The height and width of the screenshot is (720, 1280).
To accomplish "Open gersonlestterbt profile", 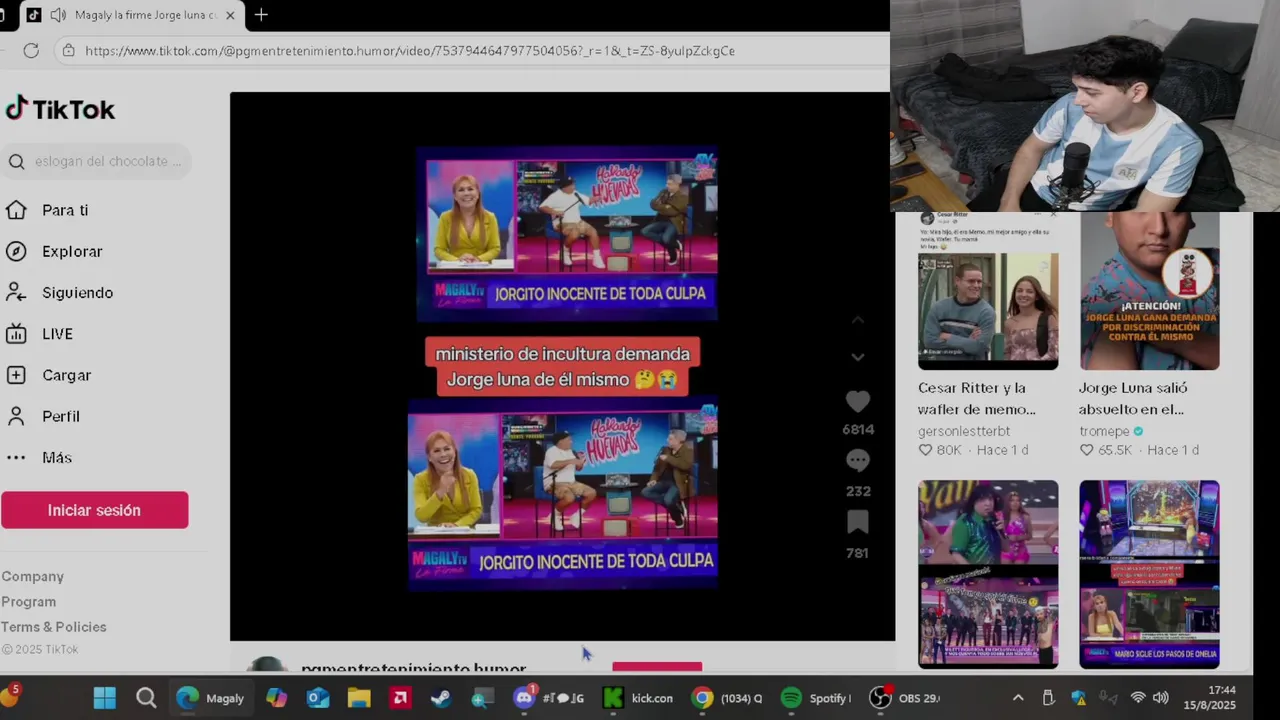I will [964, 431].
